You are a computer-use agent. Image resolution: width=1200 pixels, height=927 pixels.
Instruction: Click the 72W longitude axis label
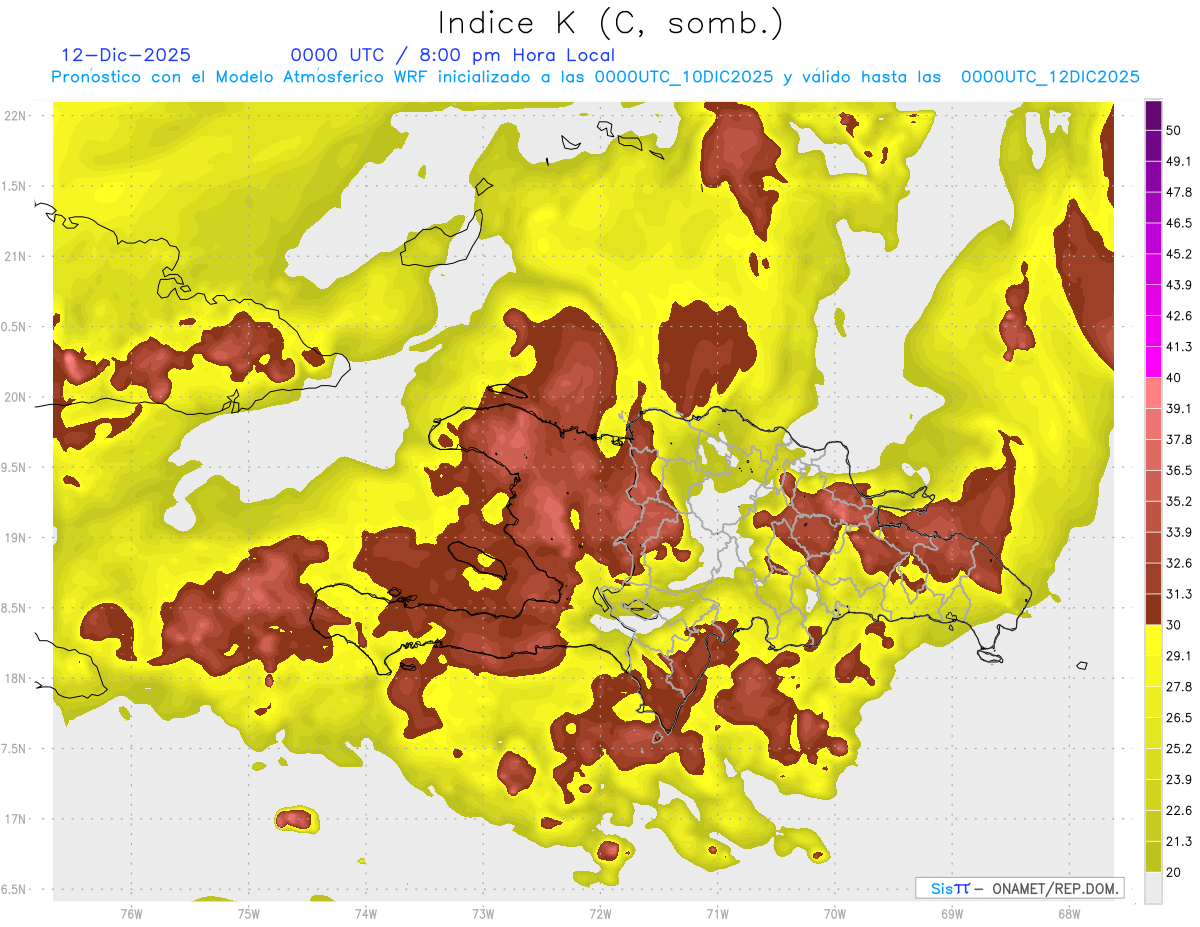point(600,913)
